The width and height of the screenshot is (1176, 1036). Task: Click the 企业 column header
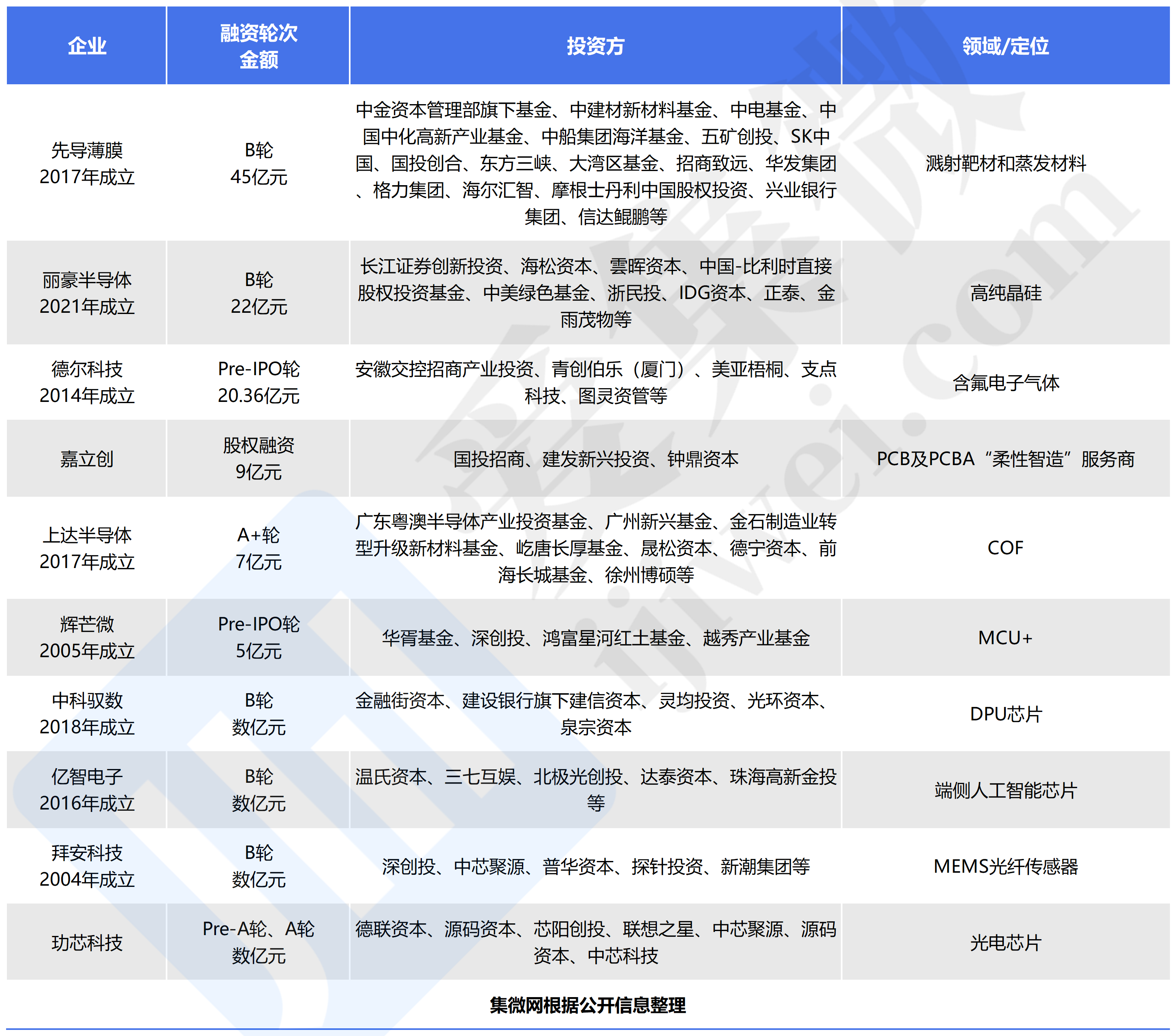[x=86, y=45]
